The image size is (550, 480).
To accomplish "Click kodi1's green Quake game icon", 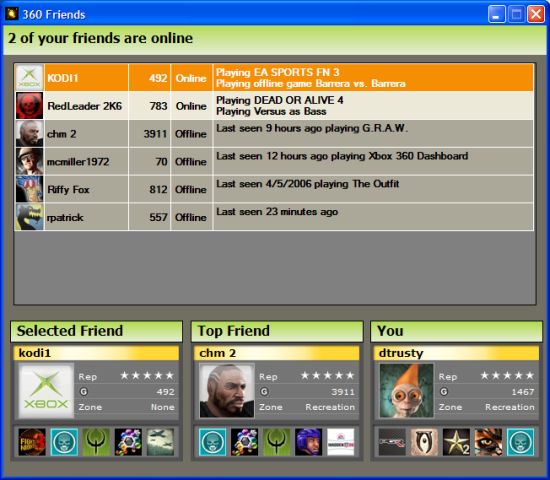I will (x=96, y=442).
